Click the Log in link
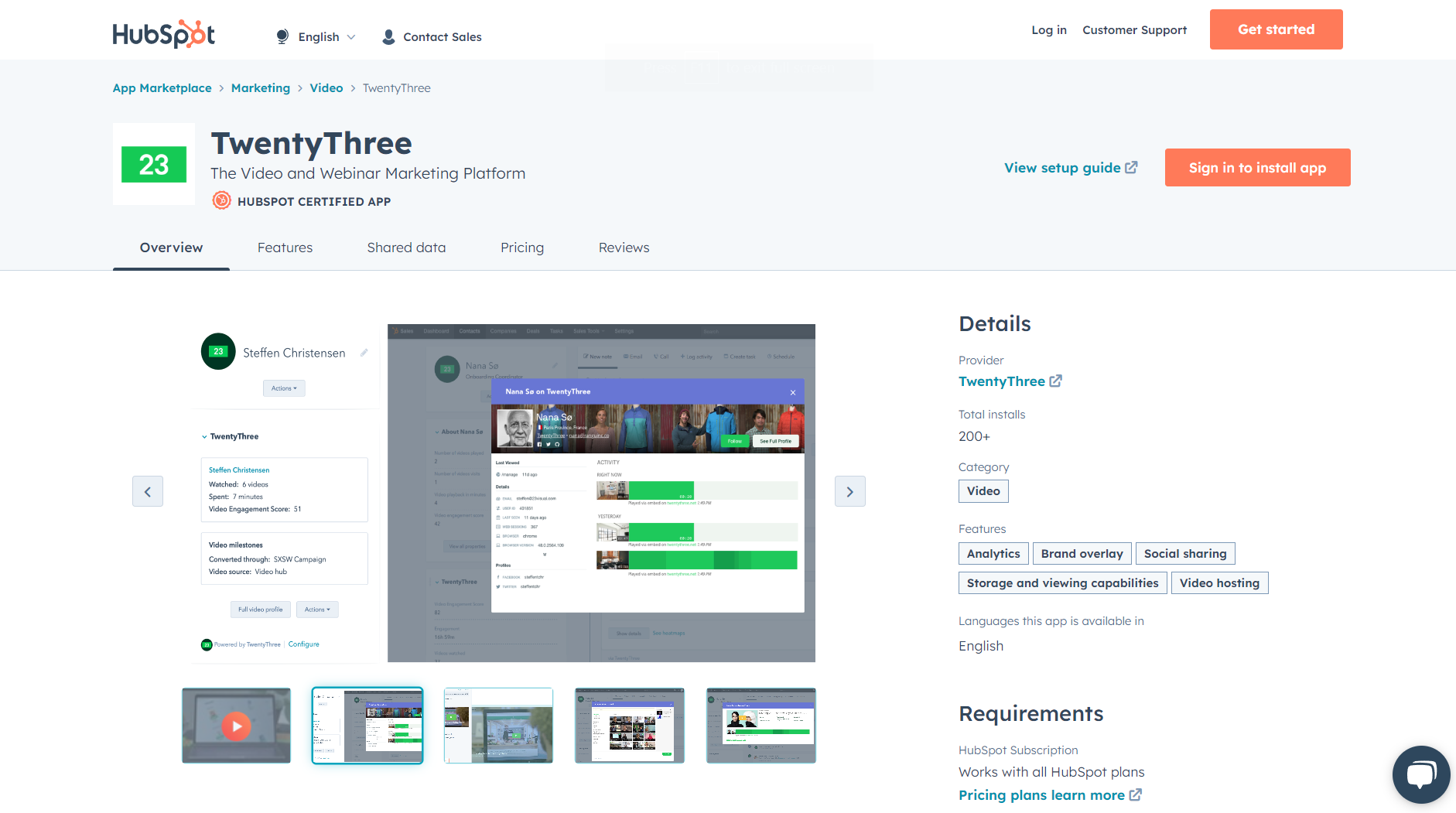Screen dimensions: 1456x813 coord(1048,30)
